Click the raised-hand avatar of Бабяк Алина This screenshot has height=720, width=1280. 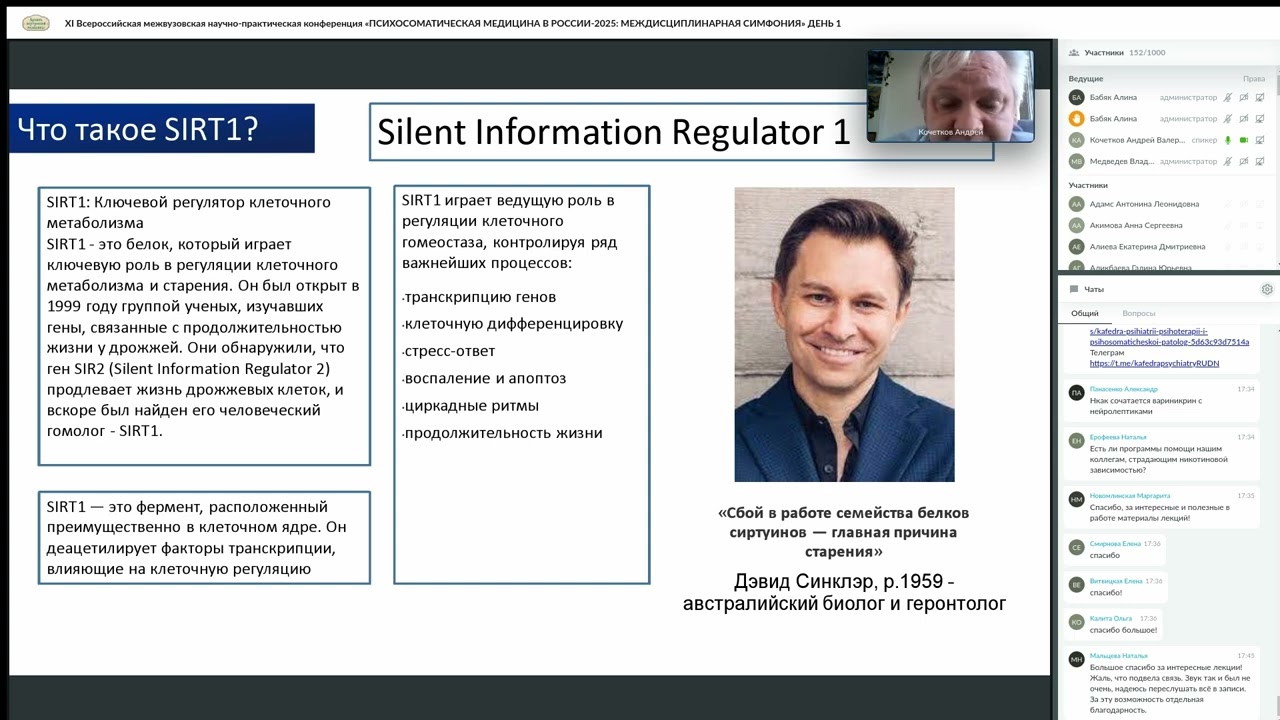[x=1076, y=118]
